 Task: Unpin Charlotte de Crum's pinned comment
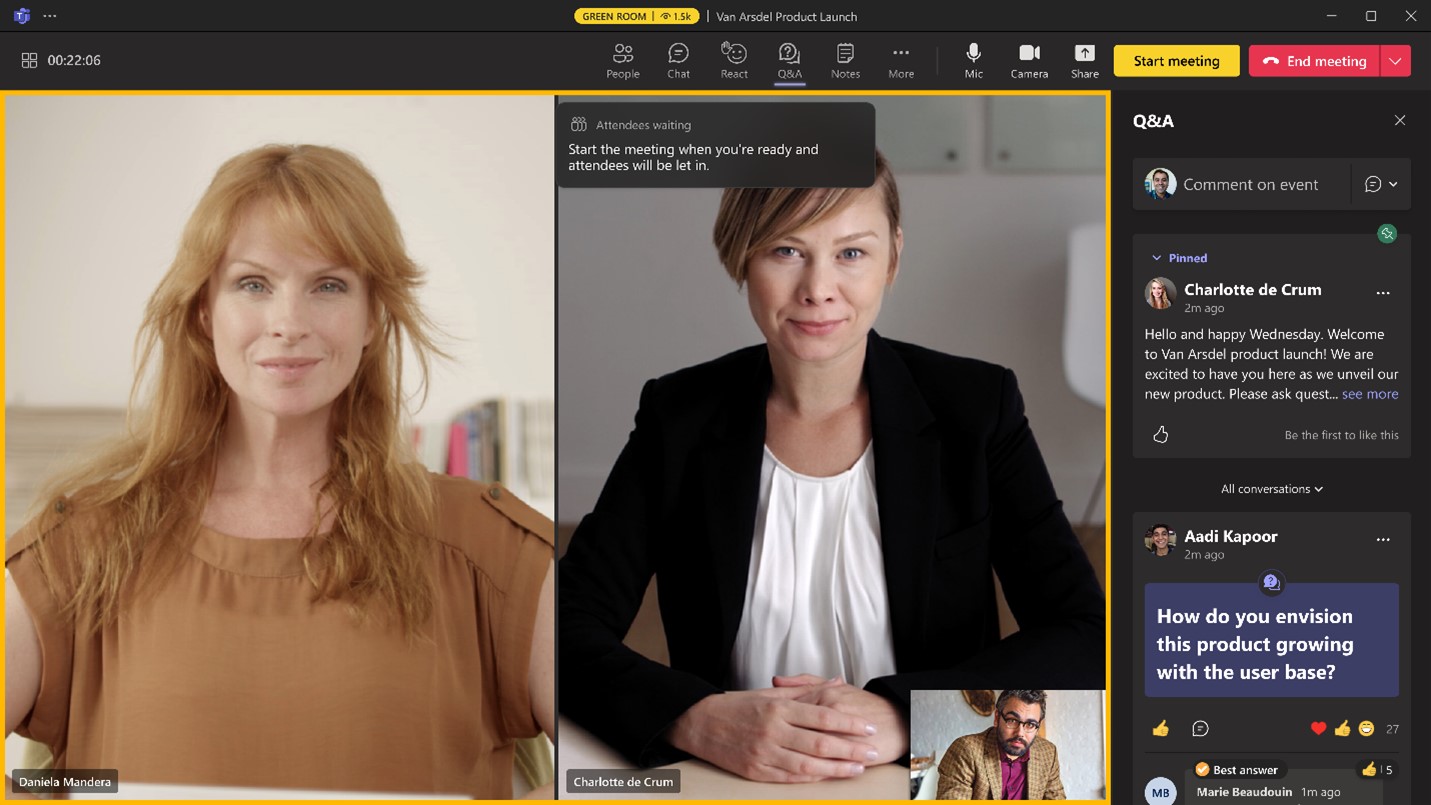[1386, 233]
